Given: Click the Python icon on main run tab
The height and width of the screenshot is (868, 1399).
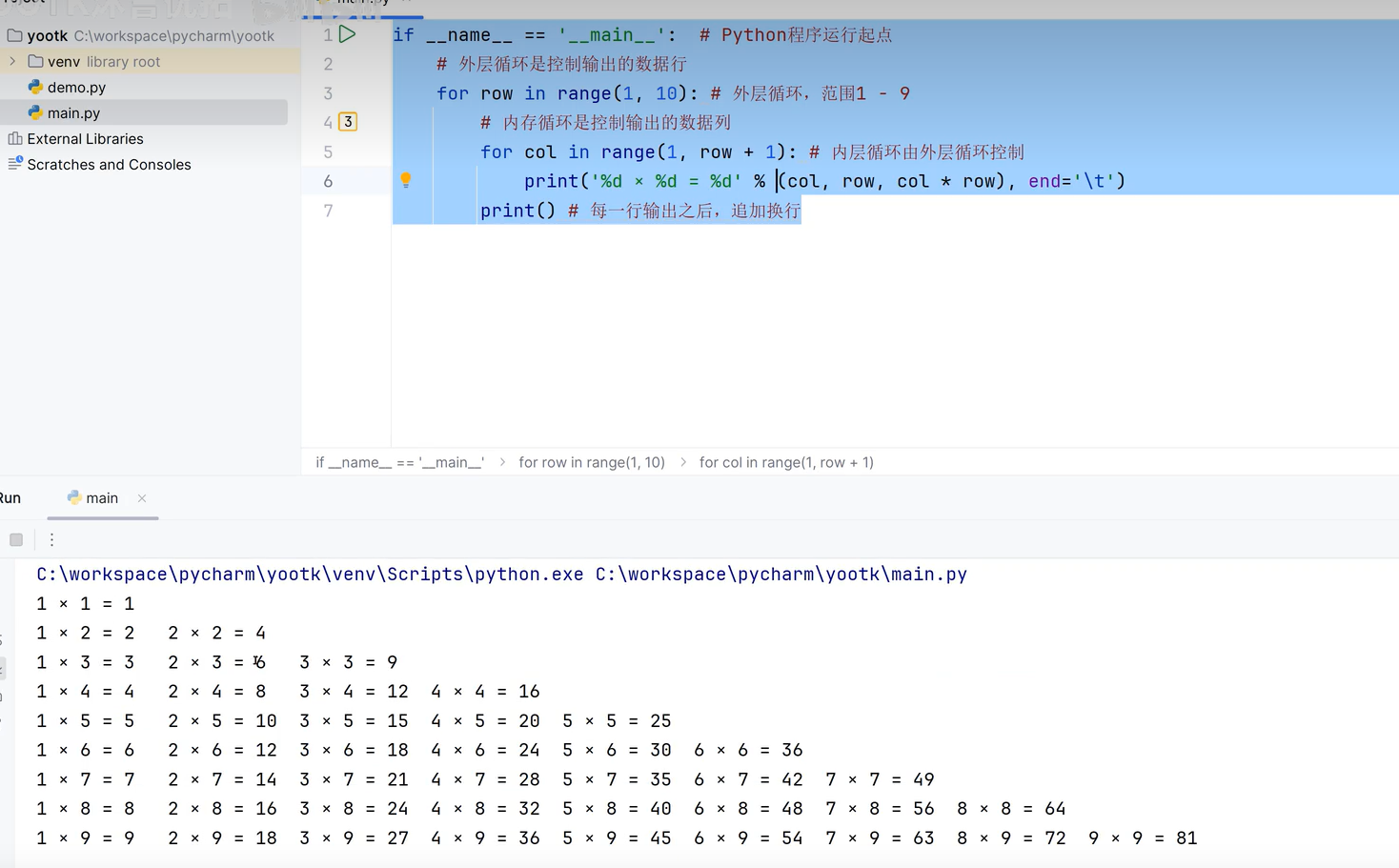Looking at the screenshot, I should (x=73, y=497).
